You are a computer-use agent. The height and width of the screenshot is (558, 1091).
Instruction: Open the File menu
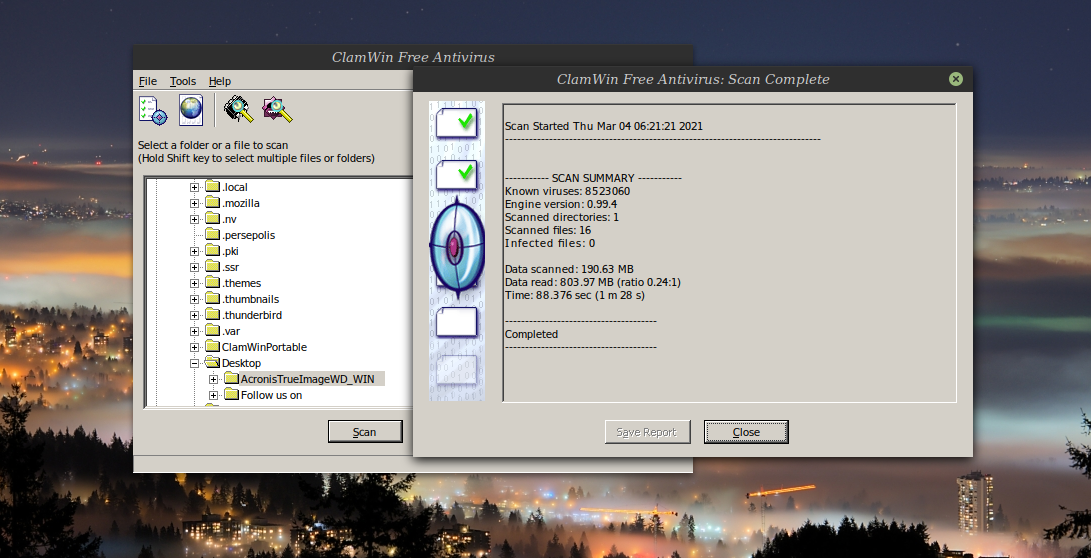pos(148,81)
